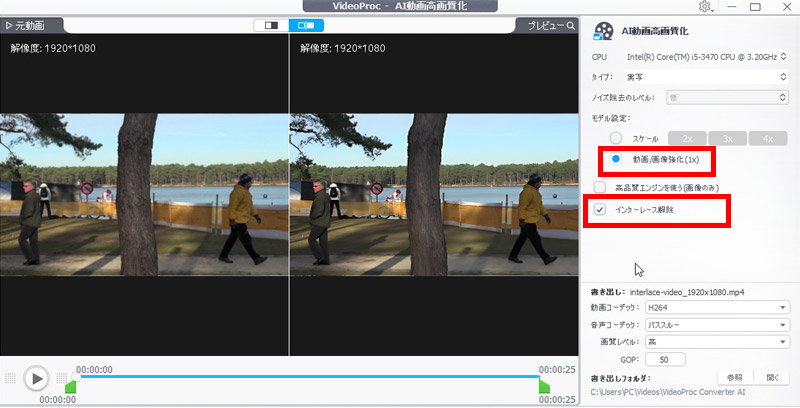800x408 pixels.
Task: Click the drag handle left of play button
Action: coord(11,379)
